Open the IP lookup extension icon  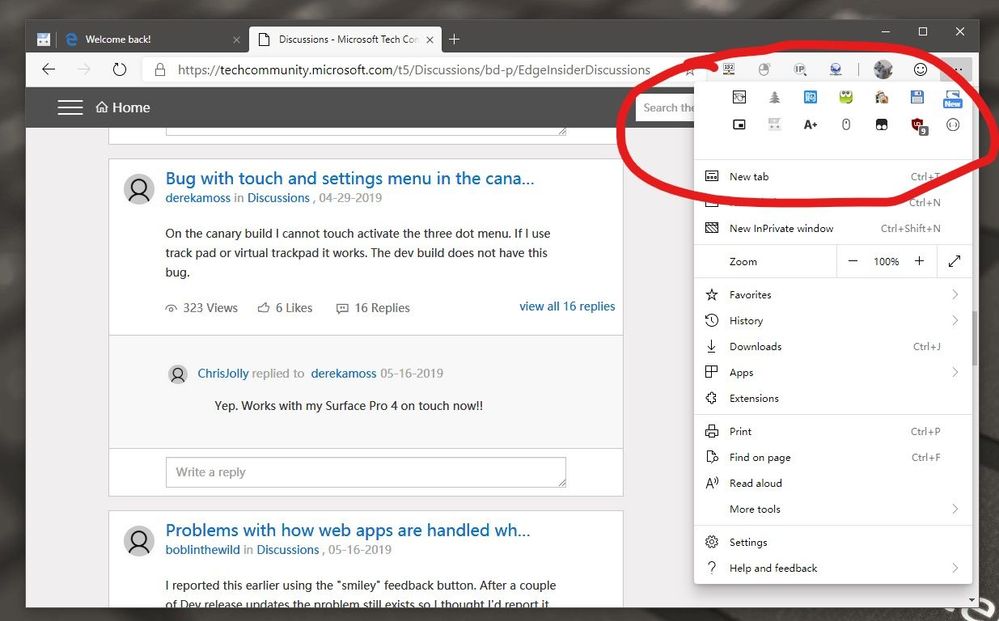[x=800, y=69]
